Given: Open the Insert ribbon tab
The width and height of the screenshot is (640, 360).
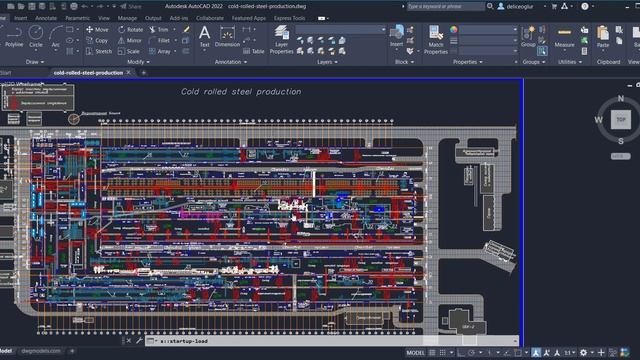Looking at the screenshot, I should (20, 18).
